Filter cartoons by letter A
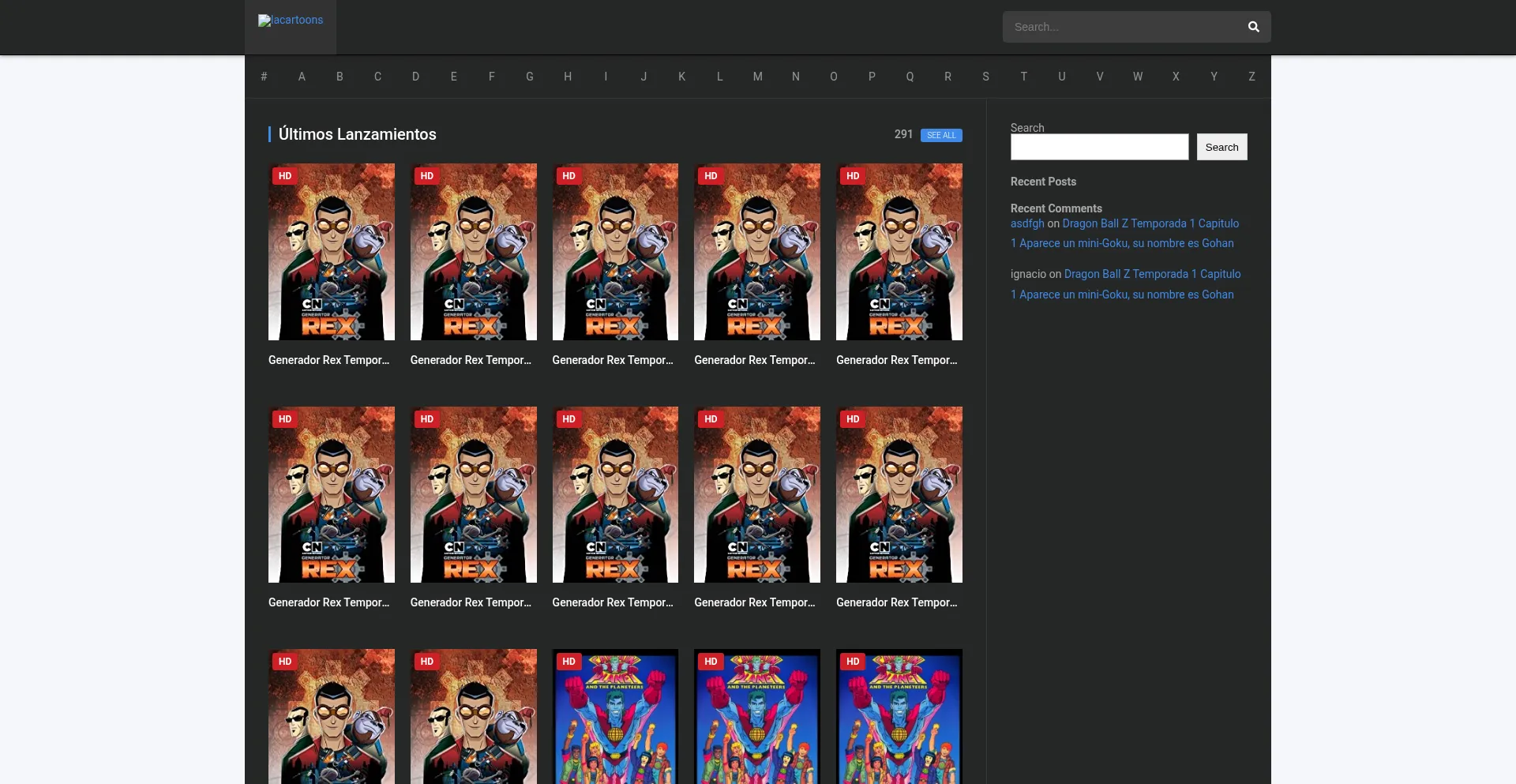Viewport: 1516px width, 784px height. click(x=302, y=77)
